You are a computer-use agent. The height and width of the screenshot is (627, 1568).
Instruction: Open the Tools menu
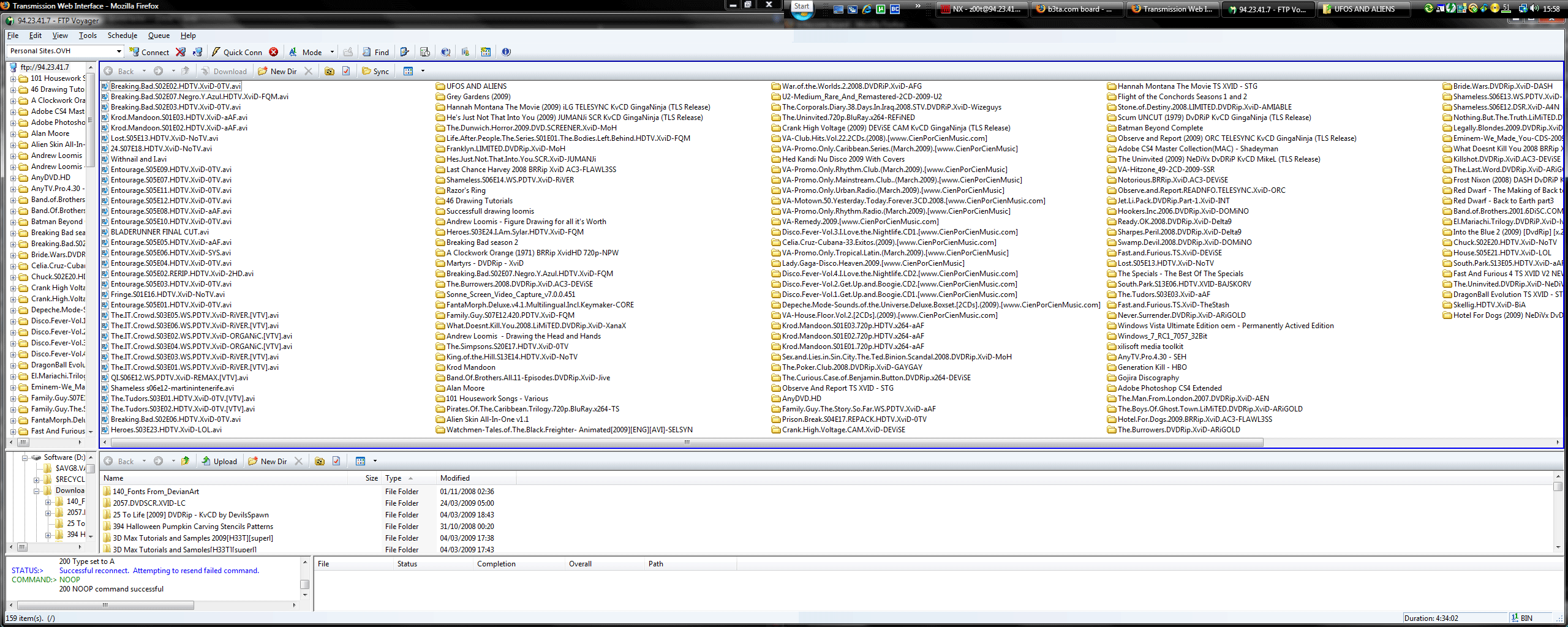point(88,36)
